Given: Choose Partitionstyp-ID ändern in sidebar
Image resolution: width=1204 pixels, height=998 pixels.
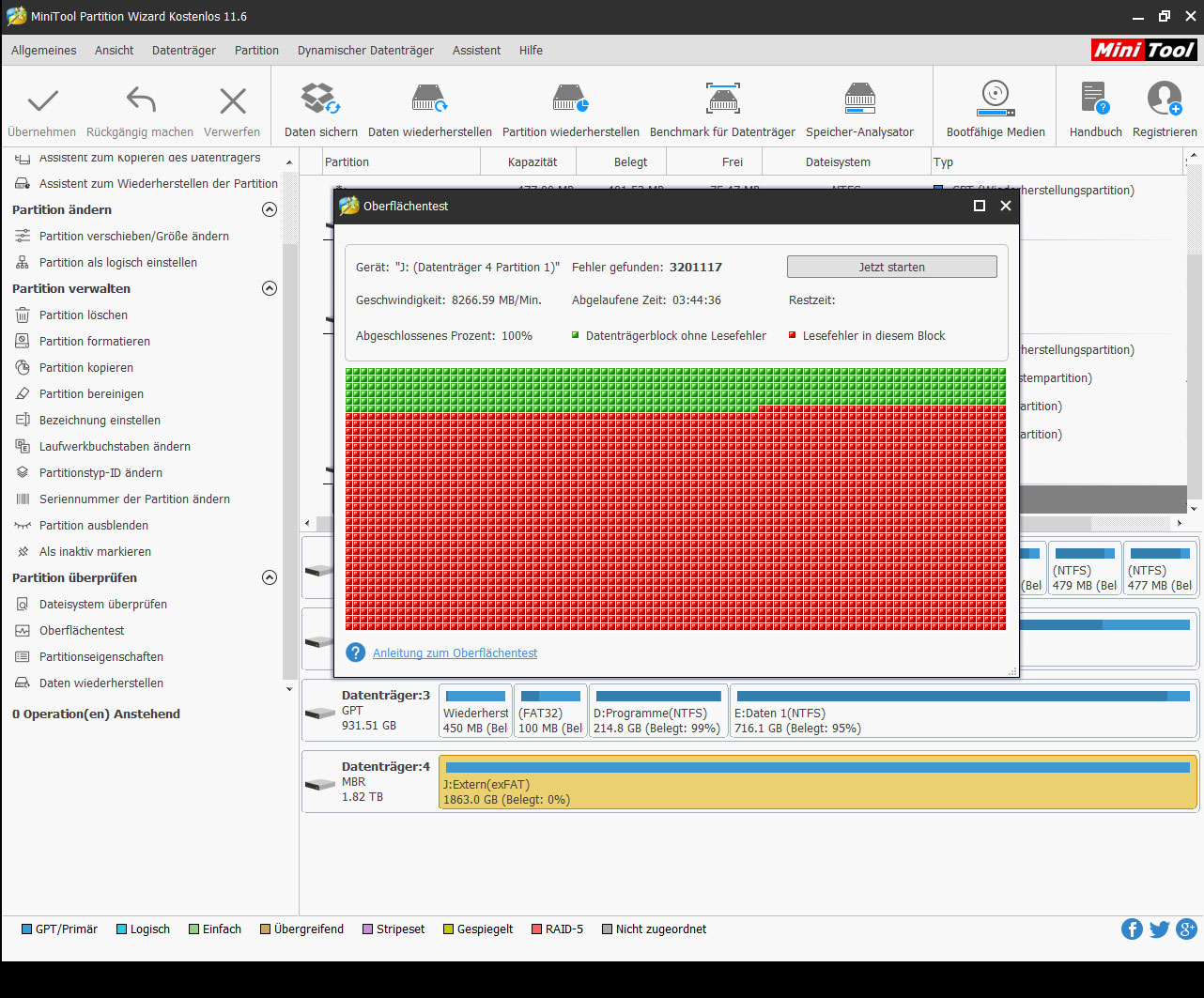Looking at the screenshot, I should (x=100, y=473).
